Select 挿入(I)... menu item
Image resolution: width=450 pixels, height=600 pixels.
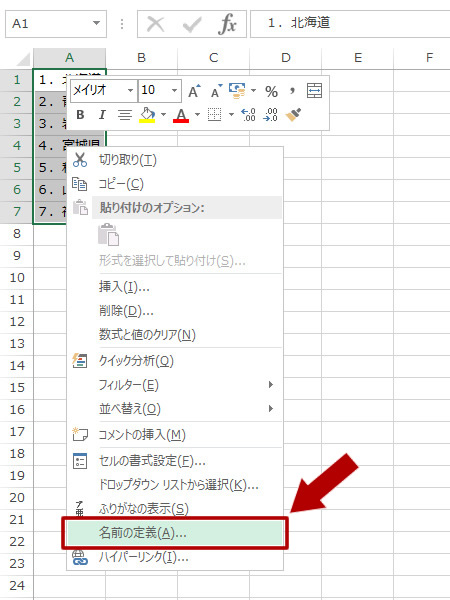click(x=175, y=286)
